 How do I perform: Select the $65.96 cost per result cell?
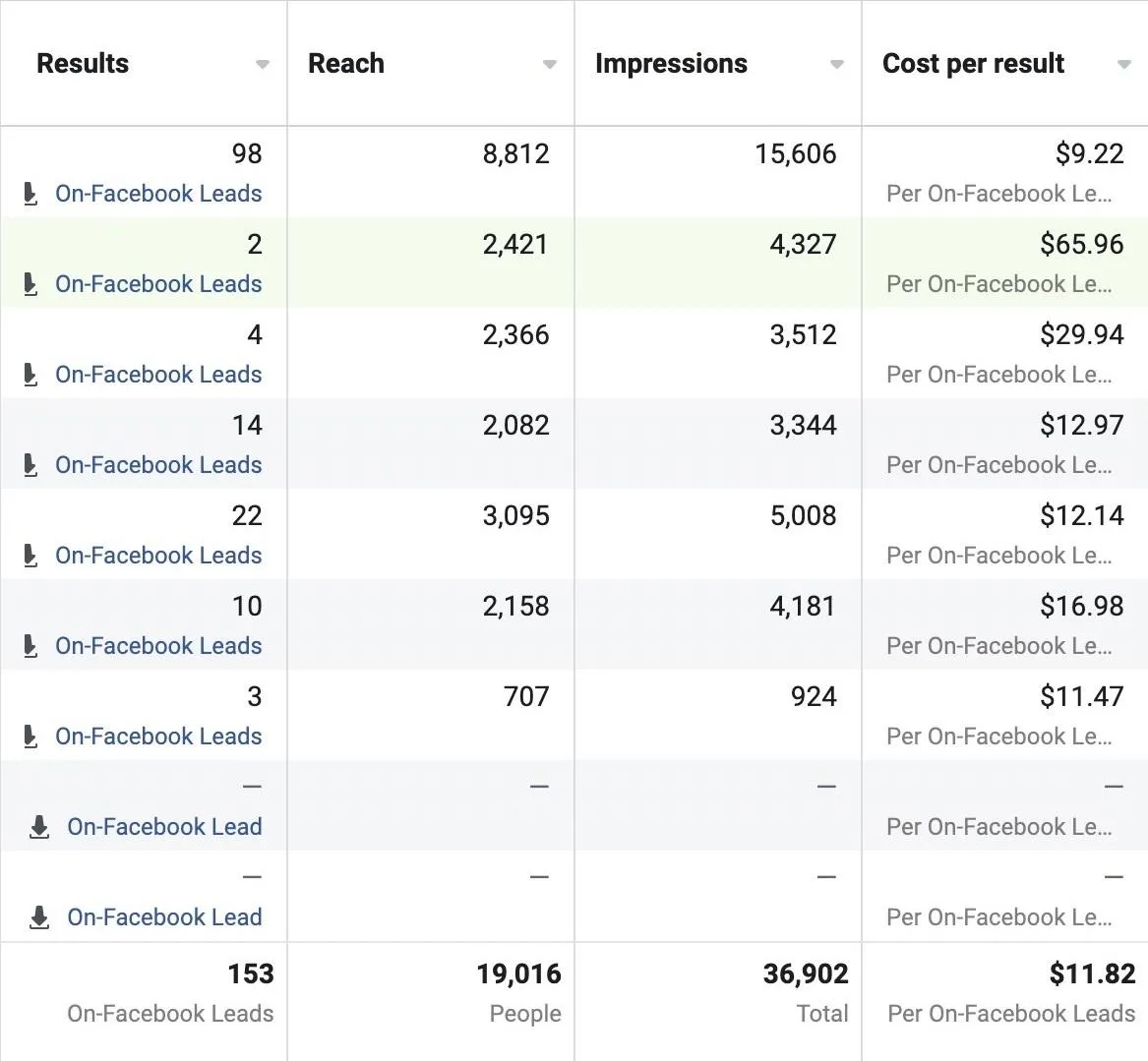tap(1081, 244)
